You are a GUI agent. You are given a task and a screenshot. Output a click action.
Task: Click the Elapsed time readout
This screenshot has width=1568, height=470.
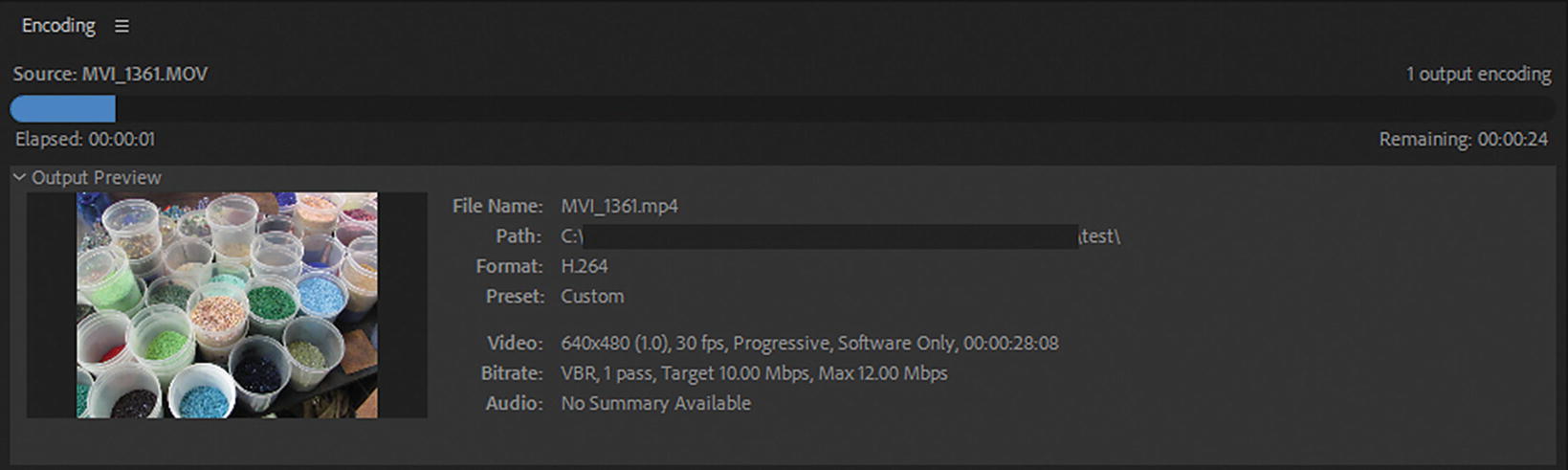point(85,139)
